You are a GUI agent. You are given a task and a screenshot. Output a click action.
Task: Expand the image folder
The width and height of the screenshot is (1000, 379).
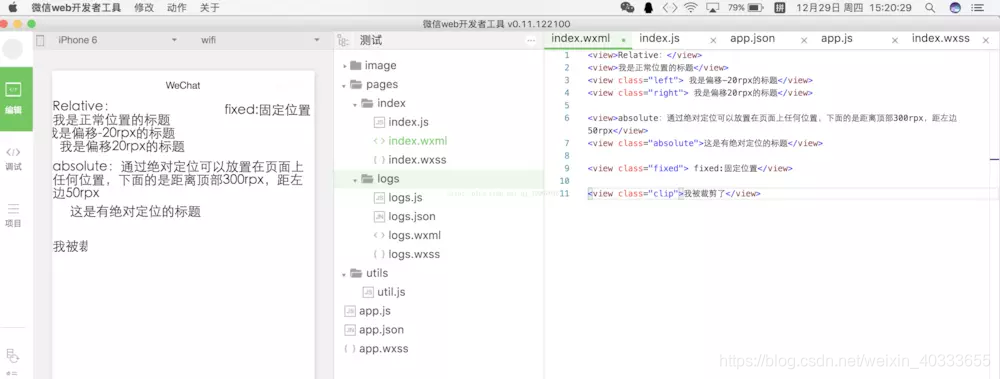point(345,66)
